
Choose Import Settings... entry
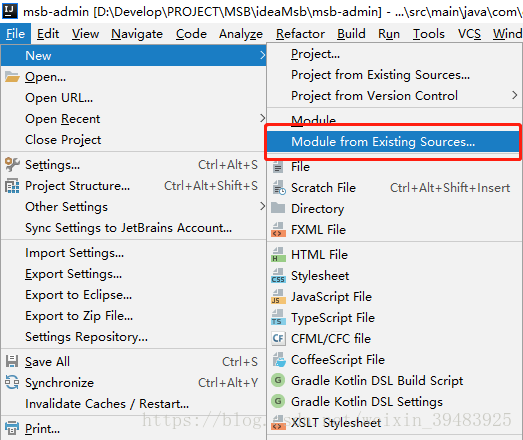click(x=133, y=253)
